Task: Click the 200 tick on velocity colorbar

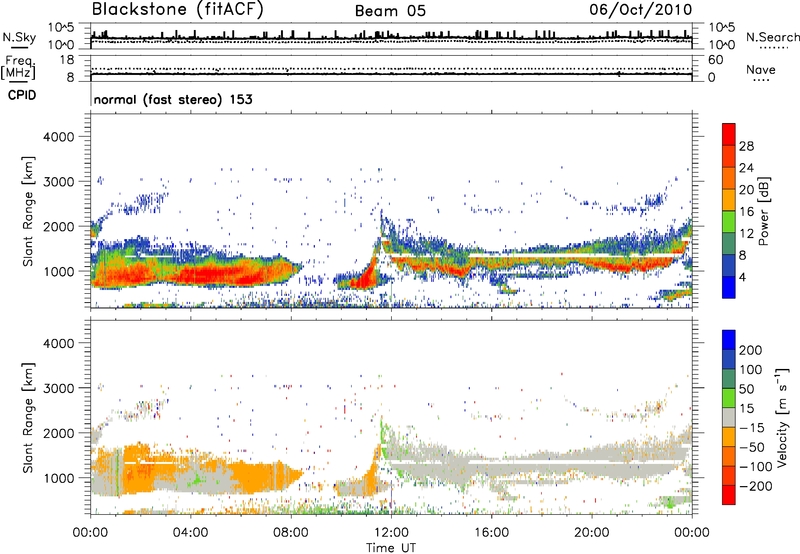Action: click(751, 350)
